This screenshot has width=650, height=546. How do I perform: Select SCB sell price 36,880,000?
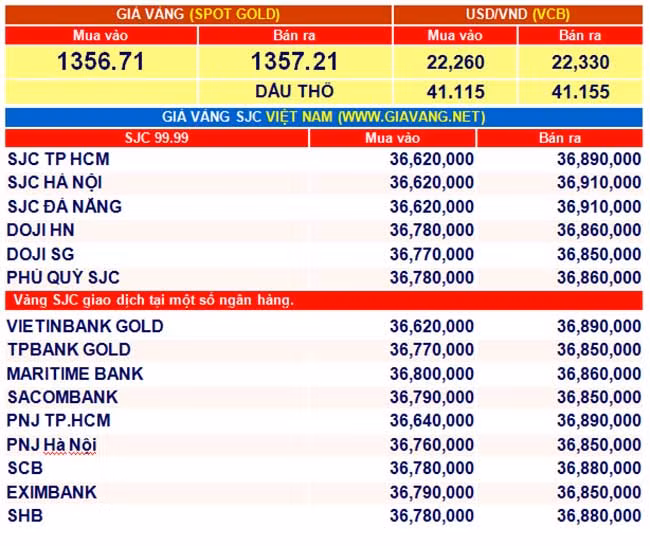tap(599, 468)
